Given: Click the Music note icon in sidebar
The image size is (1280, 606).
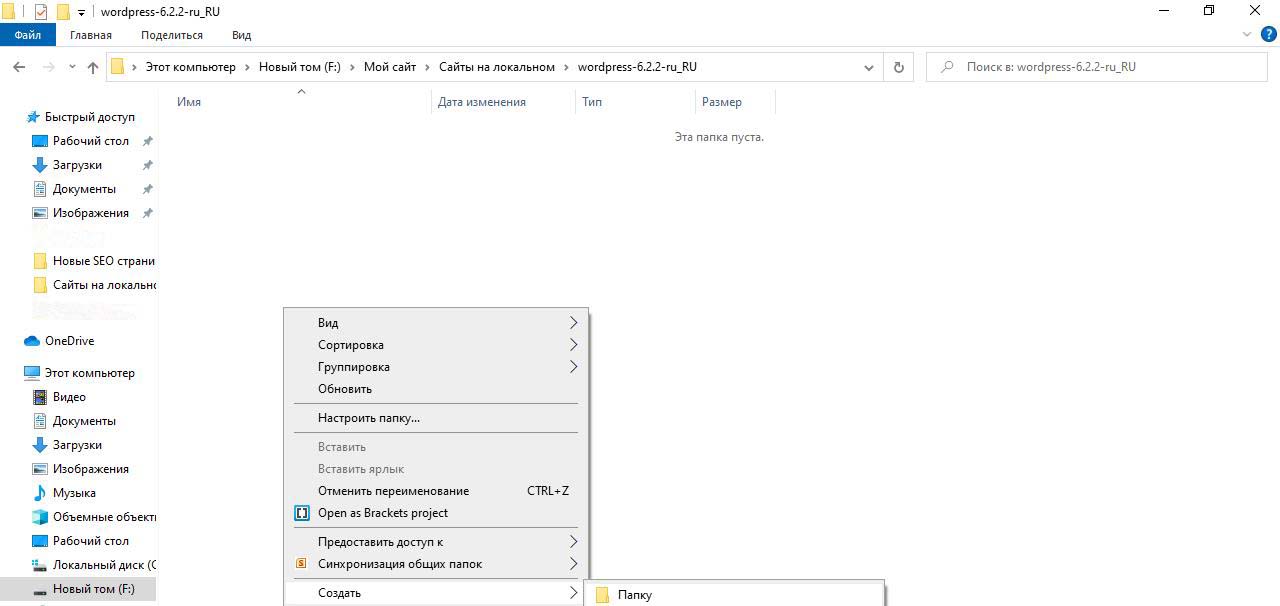Looking at the screenshot, I should (40, 493).
